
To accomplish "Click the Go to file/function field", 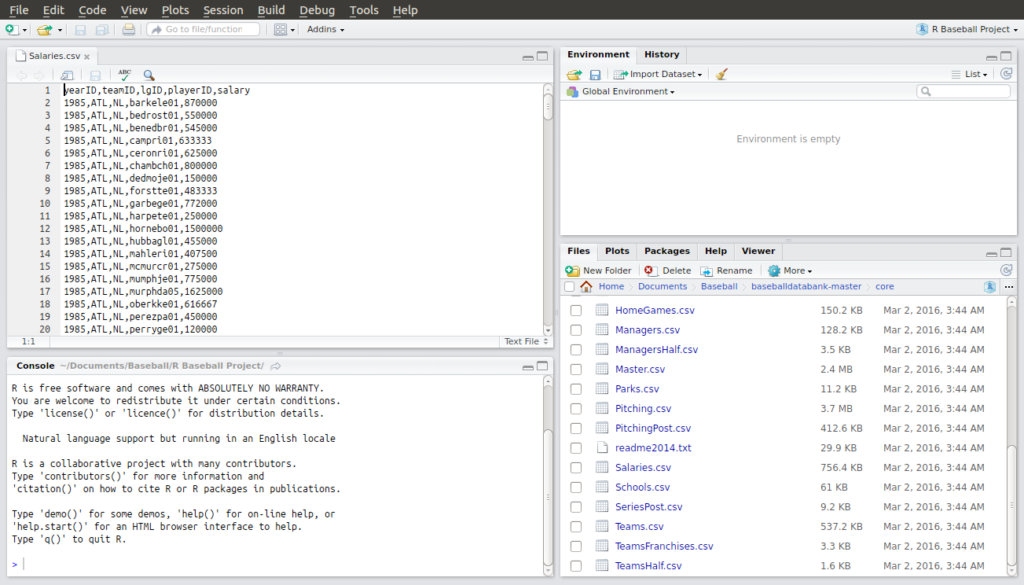I will click(203, 29).
